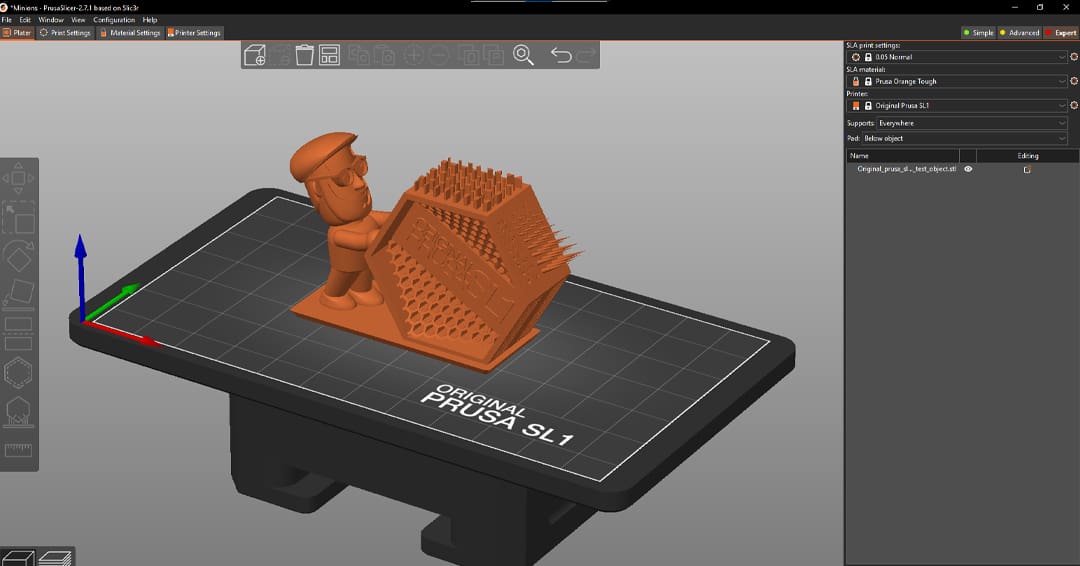Open the Help menu
1080x566 pixels.
point(149,20)
